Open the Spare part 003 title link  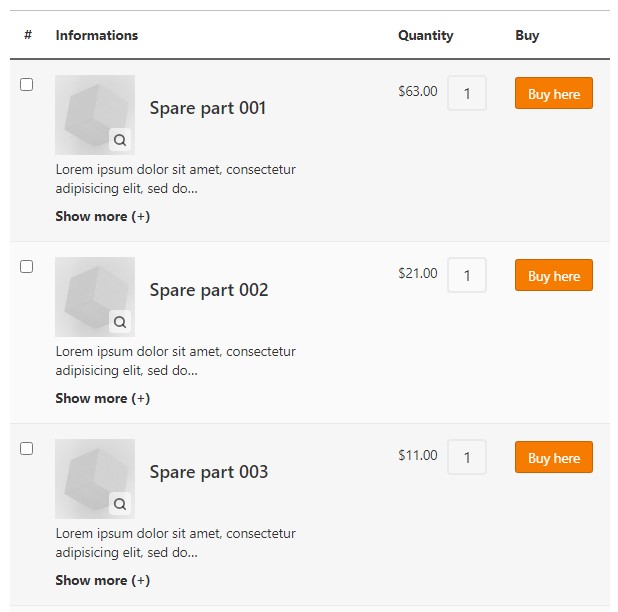[209, 472]
